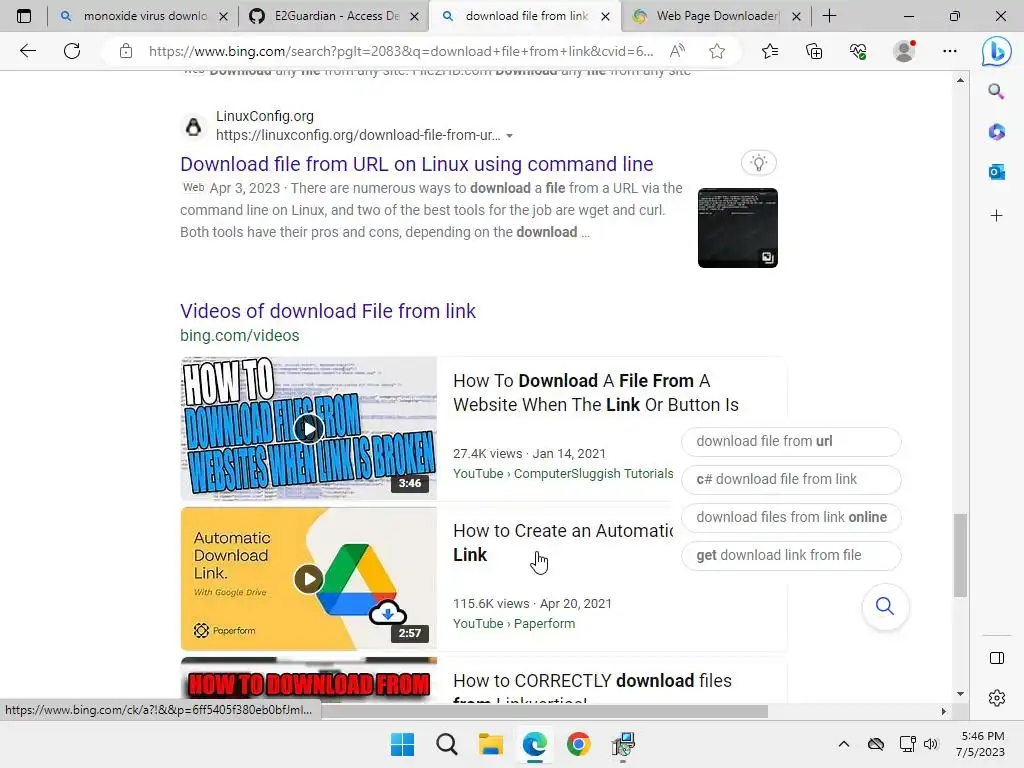This screenshot has height=768, width=1024.
Task: Open the Favorites list icon
Action: (x=770, y=51)
